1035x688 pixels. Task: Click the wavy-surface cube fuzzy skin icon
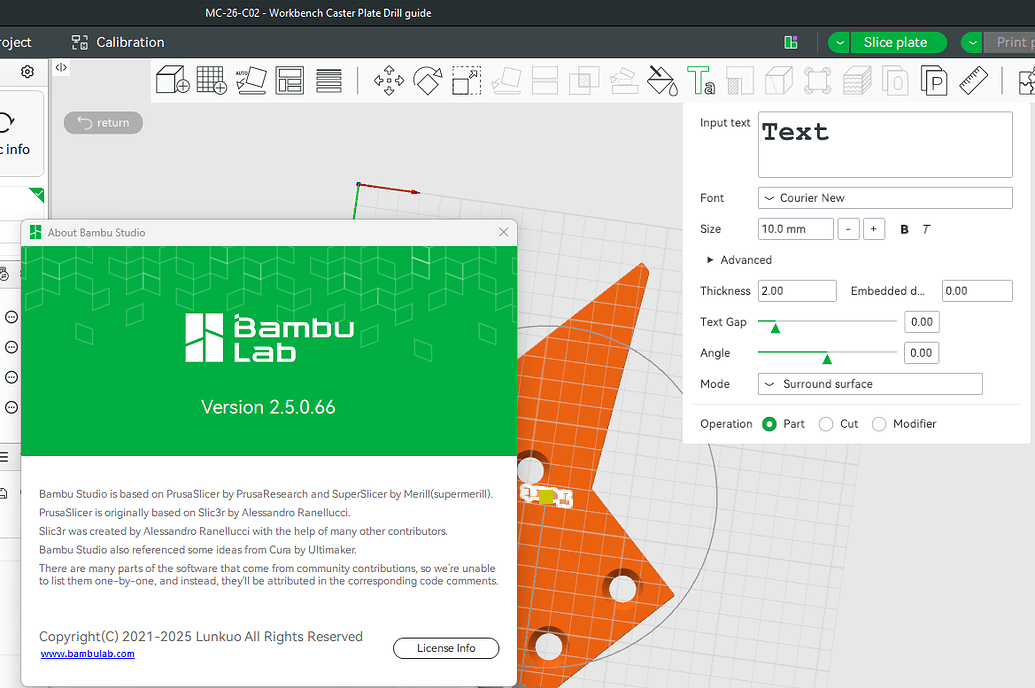(x=857, y=81)
